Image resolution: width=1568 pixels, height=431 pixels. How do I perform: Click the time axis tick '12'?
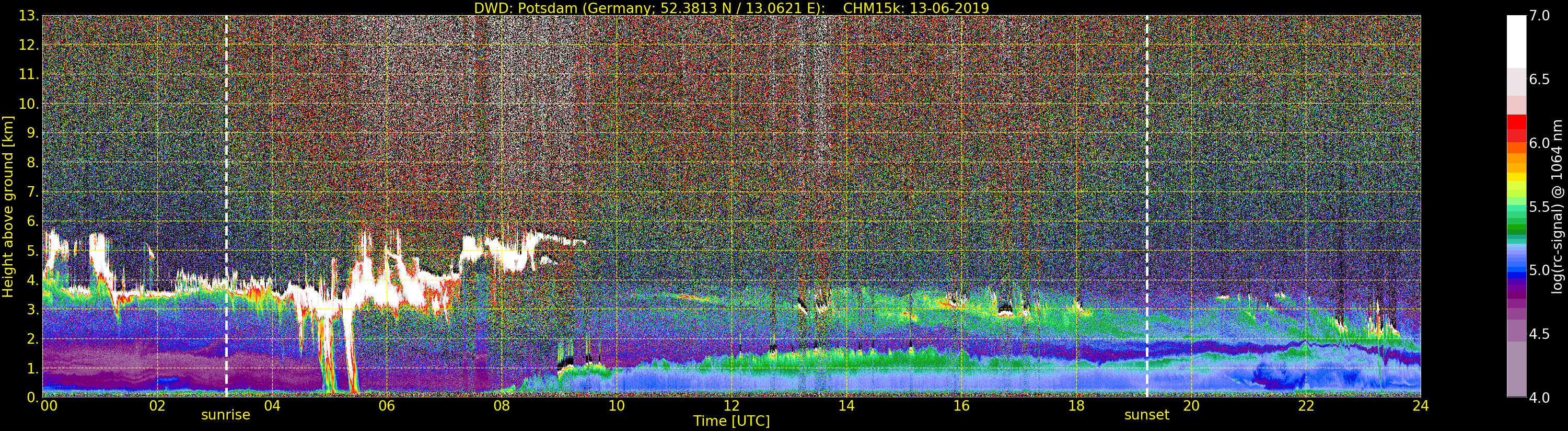(x=731, y=406)
